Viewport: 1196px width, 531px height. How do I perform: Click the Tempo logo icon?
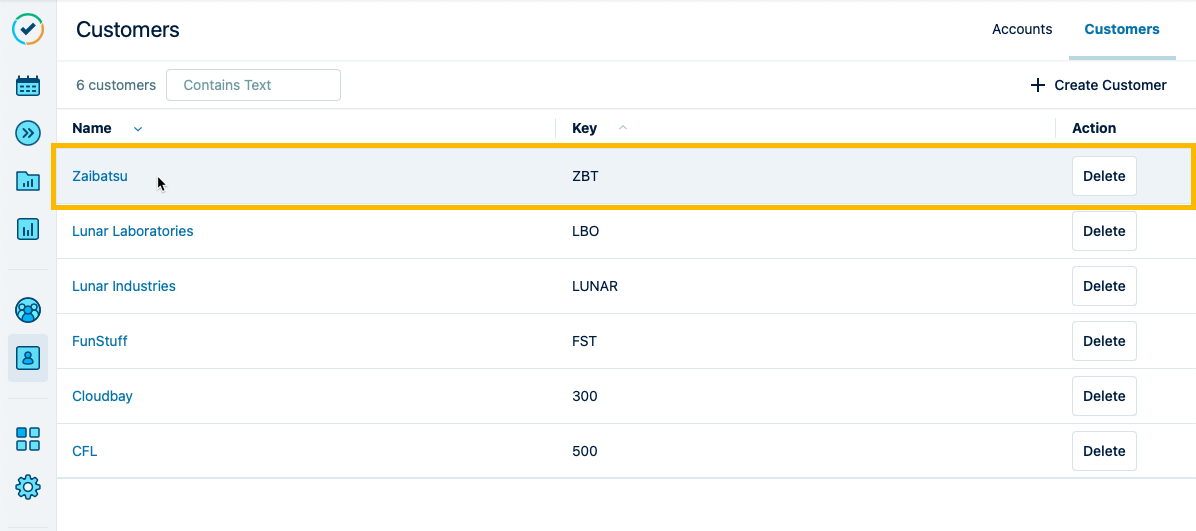[28, 29]
